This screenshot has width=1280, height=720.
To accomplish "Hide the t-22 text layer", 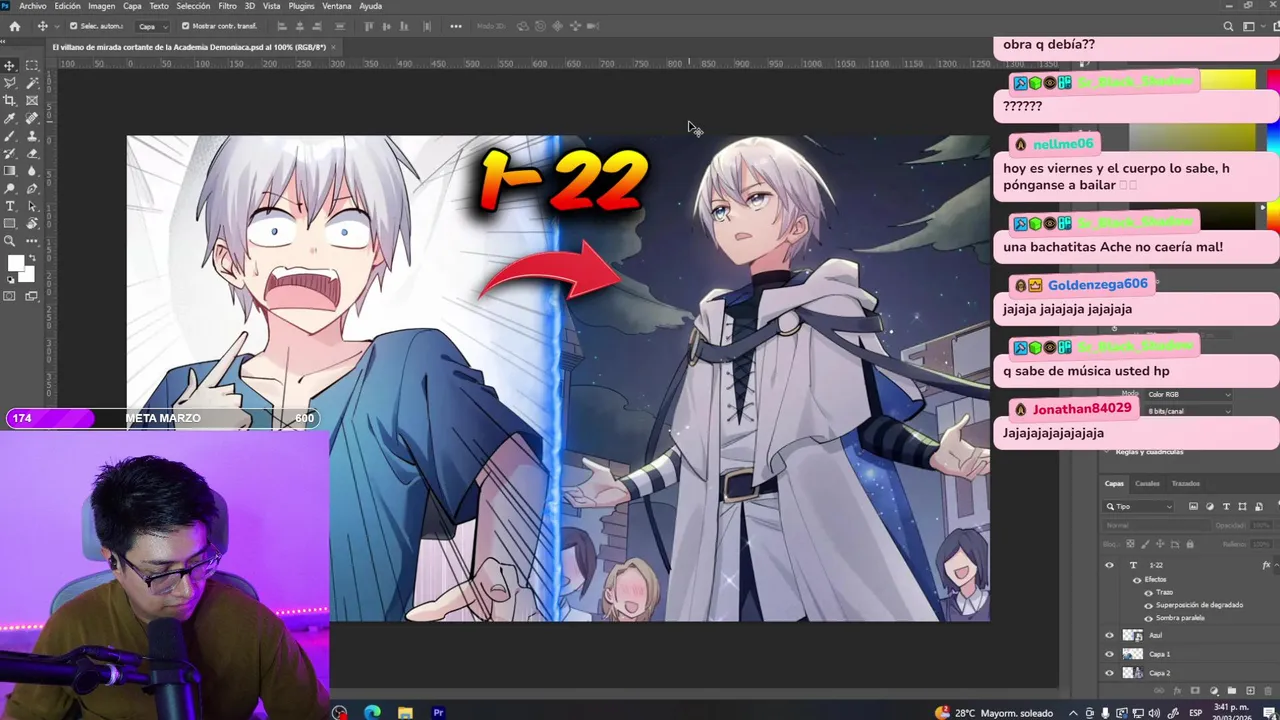I will click(1109, 565).
